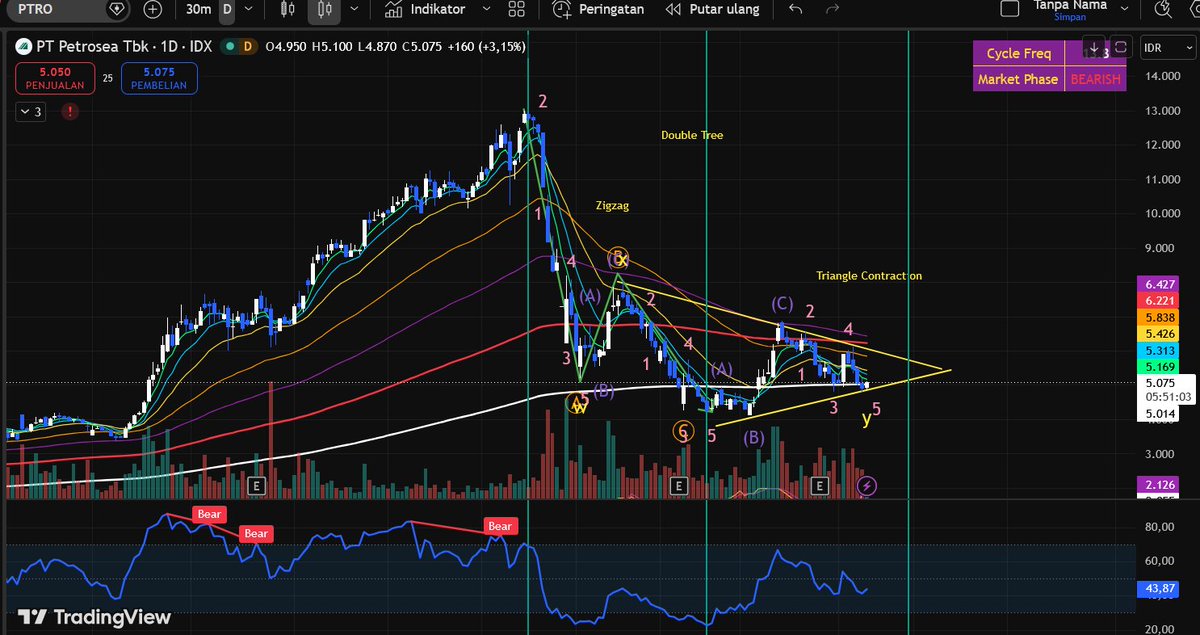Image resolution: width=1200 pixels, height=635 pixels.
Task: Open the indicator templates grid icon
Action: (x=517, y=9)
